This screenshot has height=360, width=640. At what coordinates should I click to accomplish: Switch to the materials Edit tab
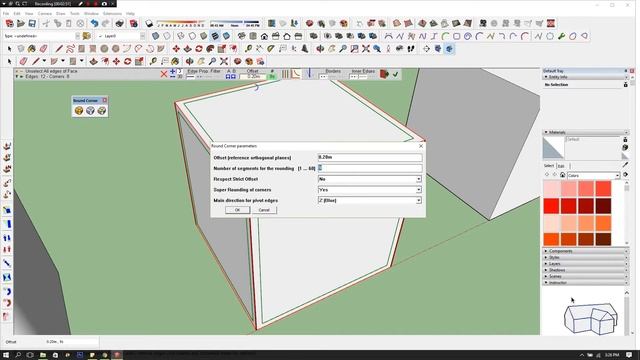(x=561, y=166)
